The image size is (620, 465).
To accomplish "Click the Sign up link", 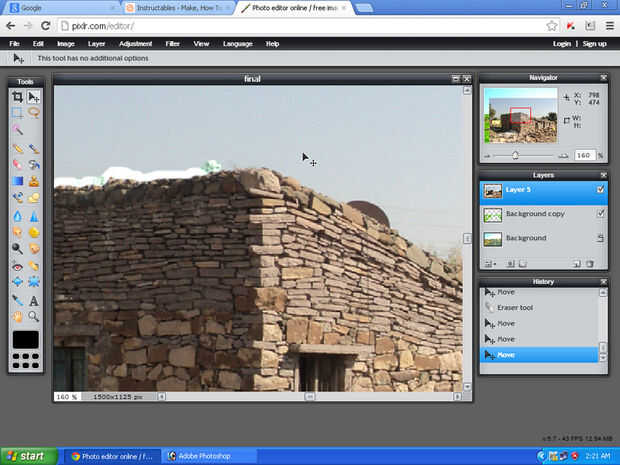I will [594, 43].
